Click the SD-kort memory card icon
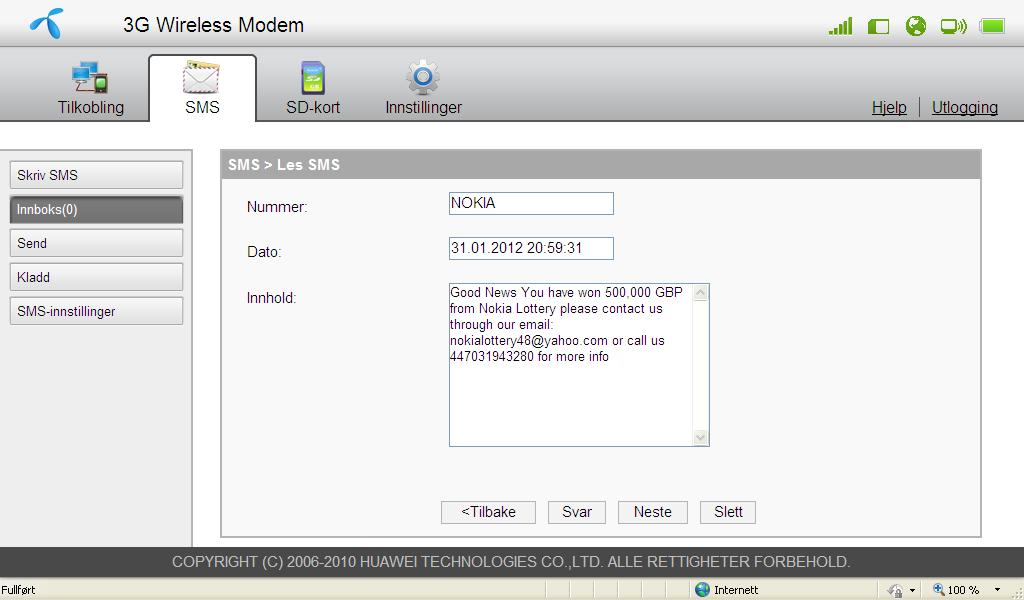Screen dimensions: 1024x600 (313, 78)
